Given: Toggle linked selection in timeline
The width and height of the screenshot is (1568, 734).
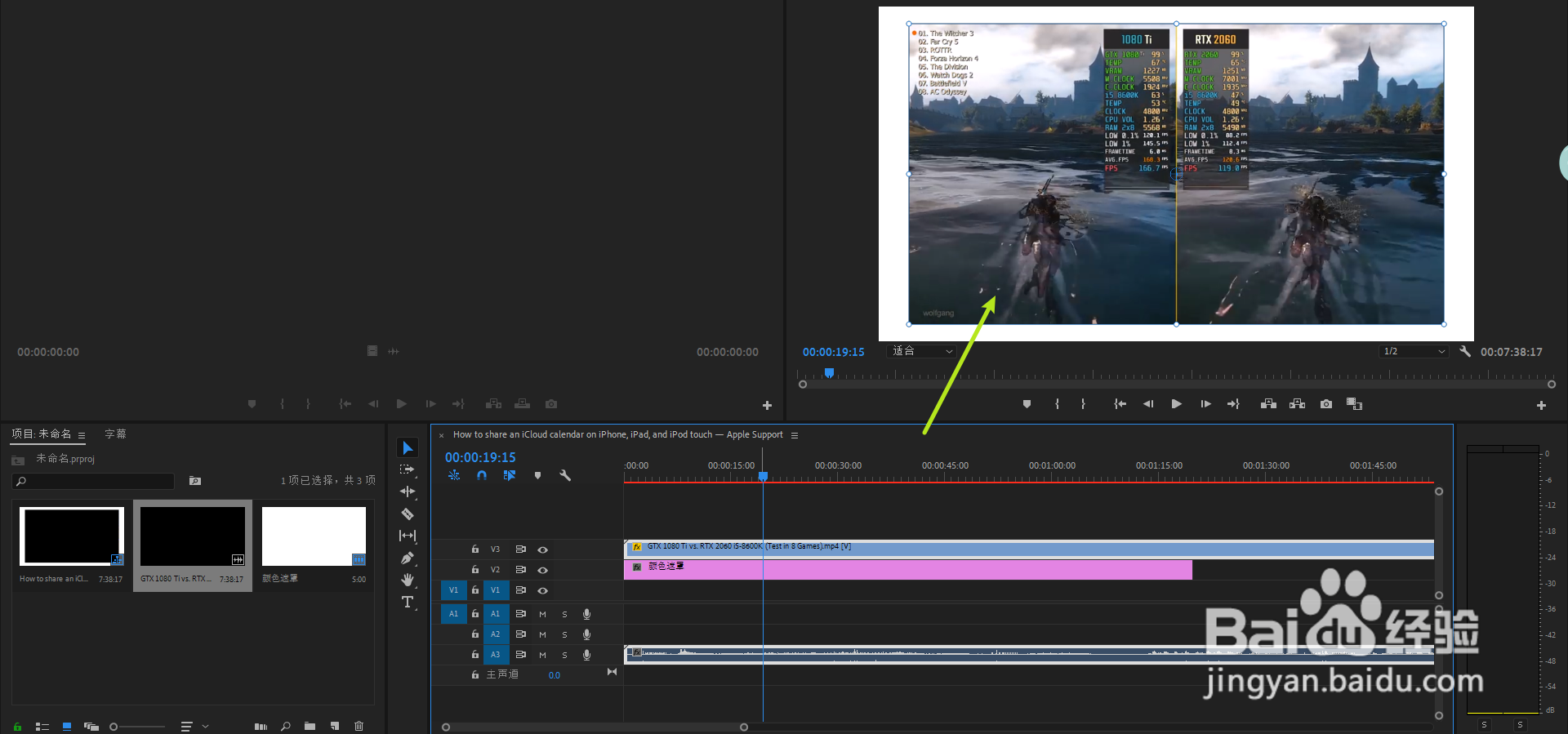Looking at the screenshot, I should pyautogui.click(x=510, y=475).
